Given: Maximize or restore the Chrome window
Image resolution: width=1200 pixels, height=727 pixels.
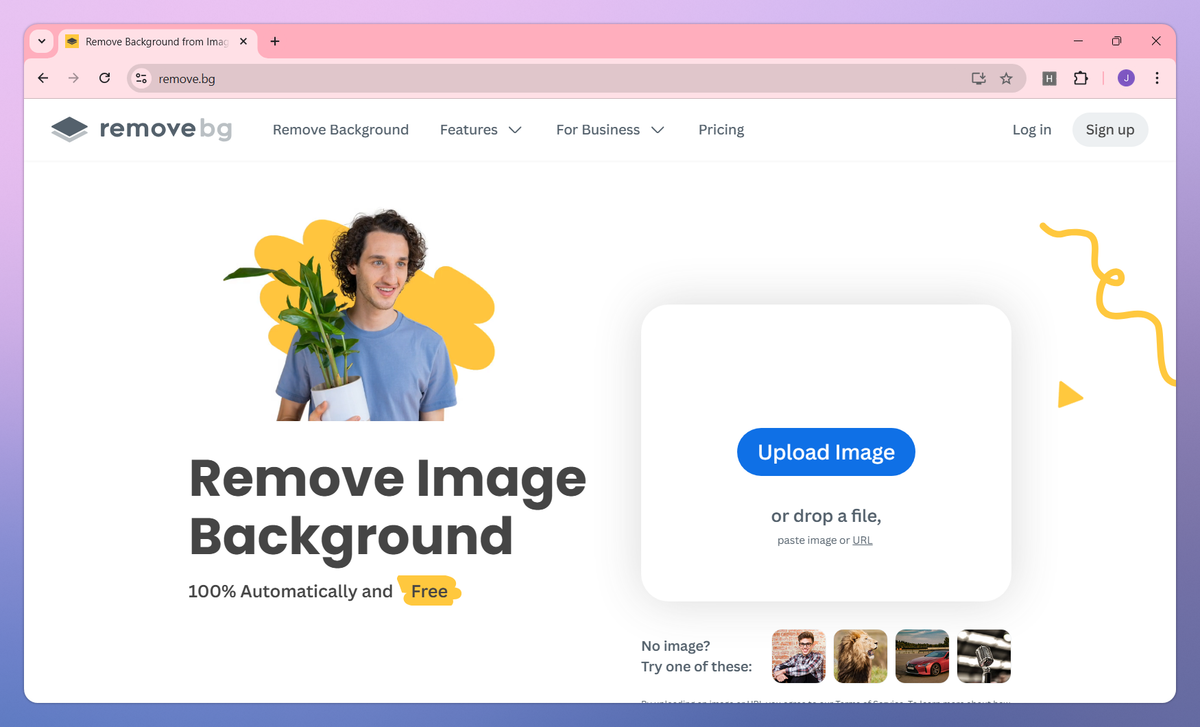Looking at the screenshot, I should coord(1117,41).
